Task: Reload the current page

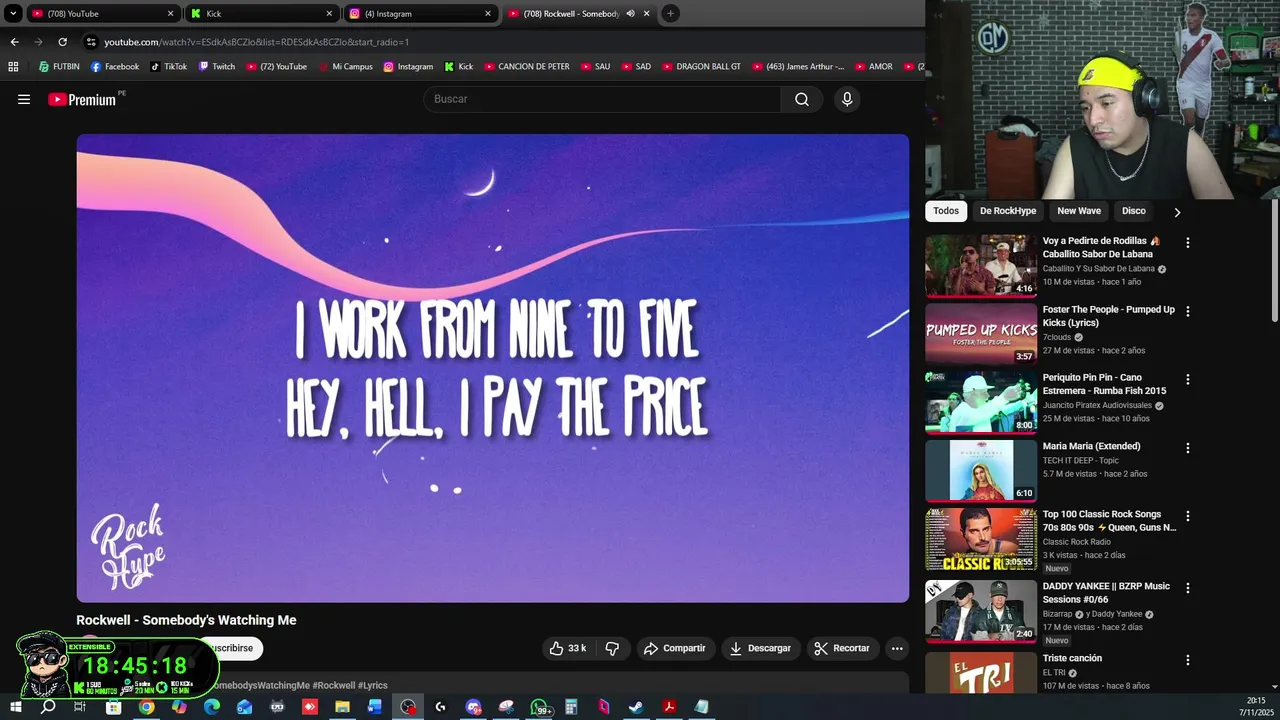Action: click(62, 42)
